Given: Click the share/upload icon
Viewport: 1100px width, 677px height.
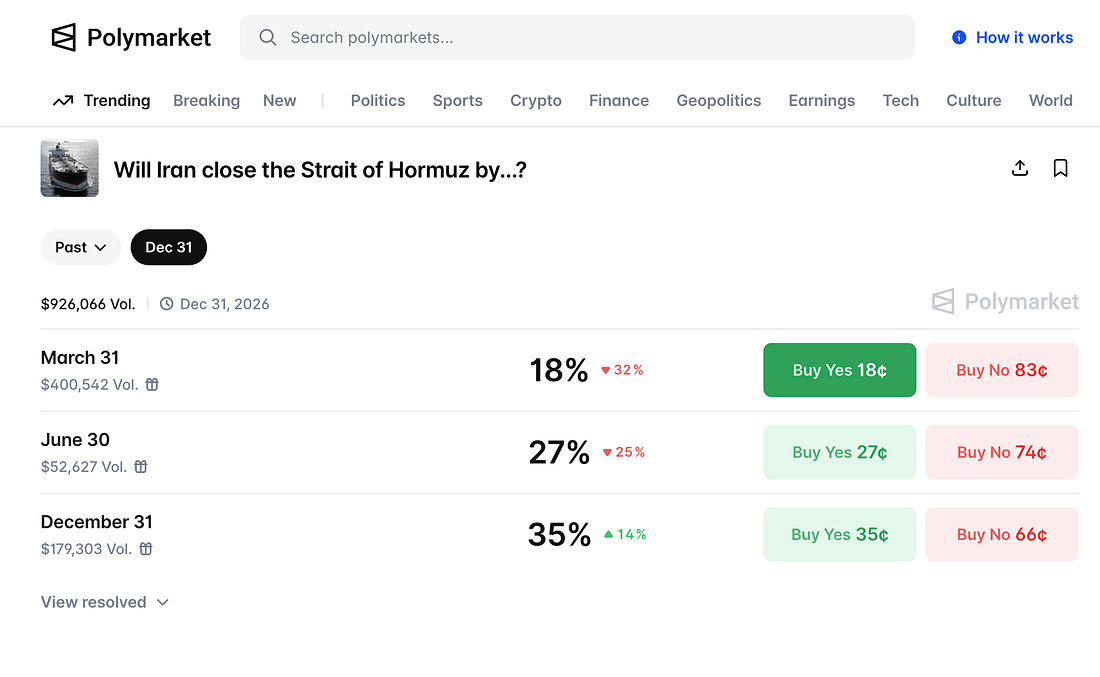Looking at the screenshot, I should [x=1020, y=168].
